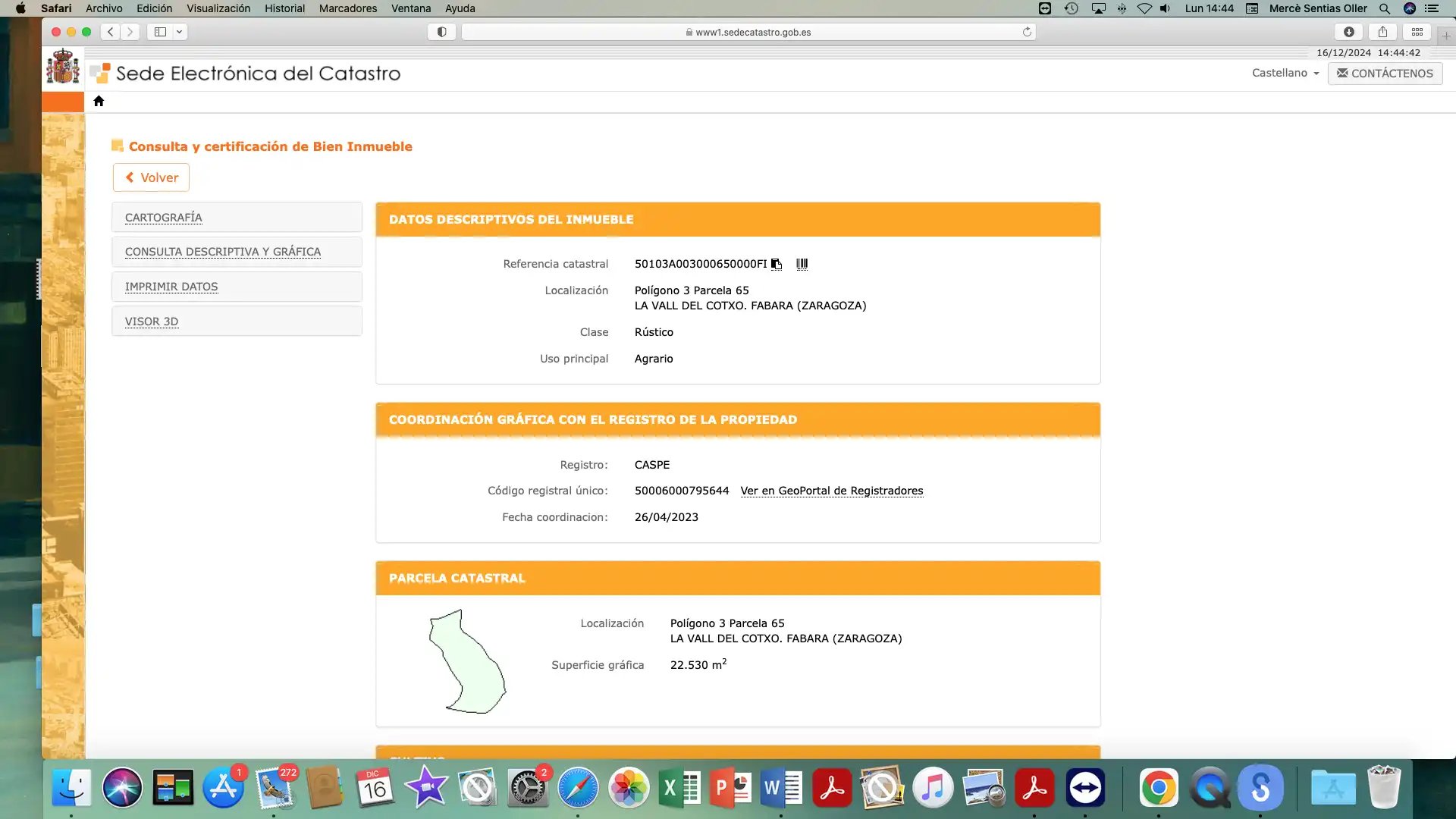Click the Safari address bar
Viewport: 1456px width, 819px height.
click(748, 32)
